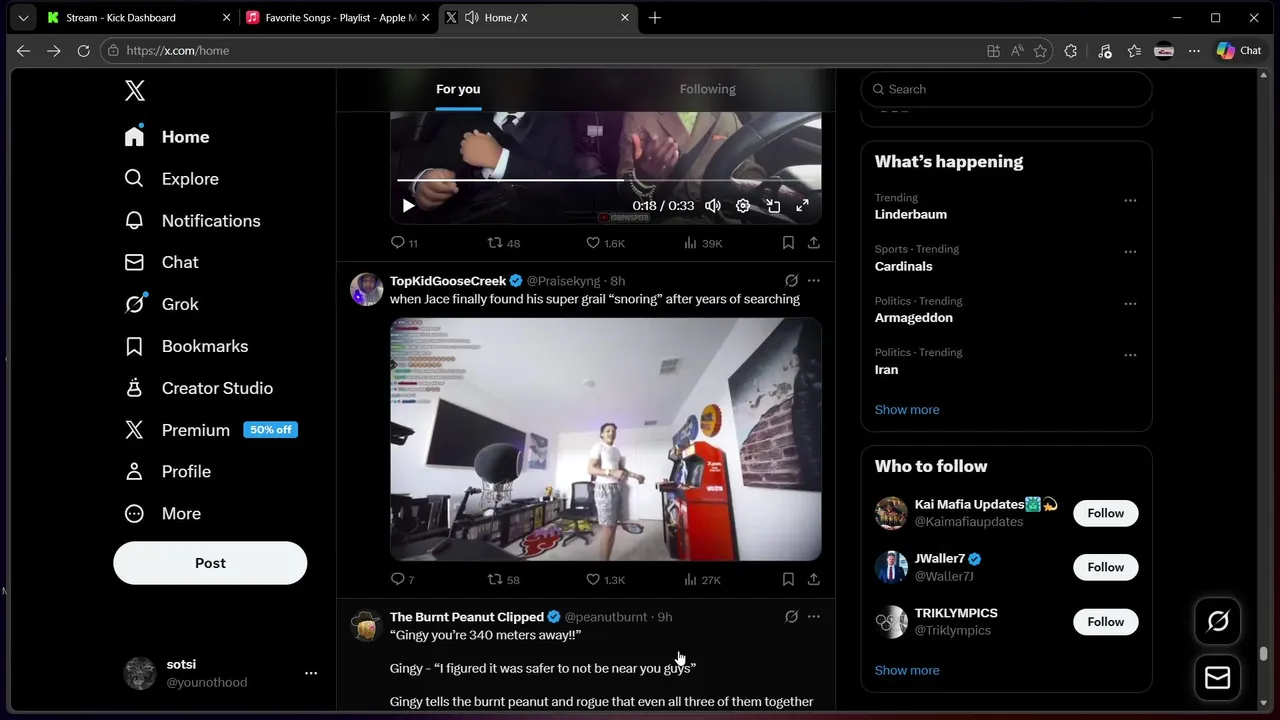Play the video at 0:18
This screenshot has width=1280, height=720.
click(408, 205)
